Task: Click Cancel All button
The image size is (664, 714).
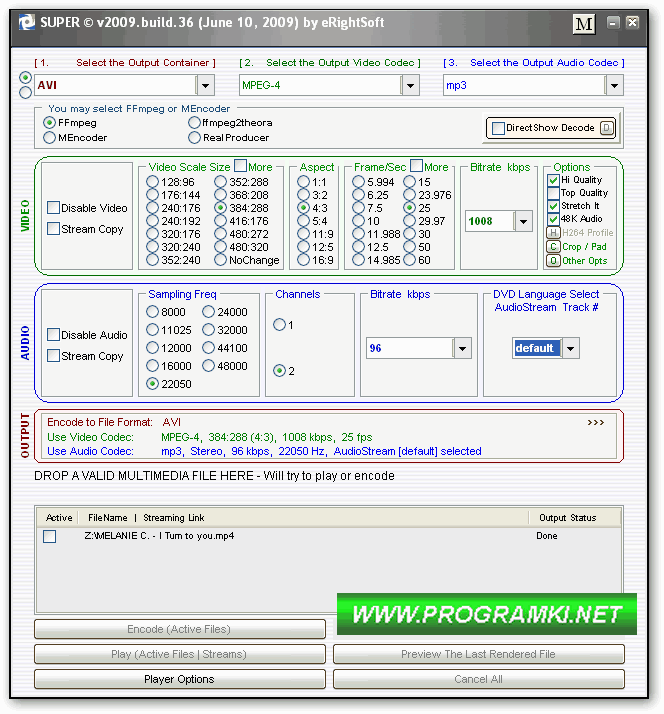Action: click(x=479, y=680)
